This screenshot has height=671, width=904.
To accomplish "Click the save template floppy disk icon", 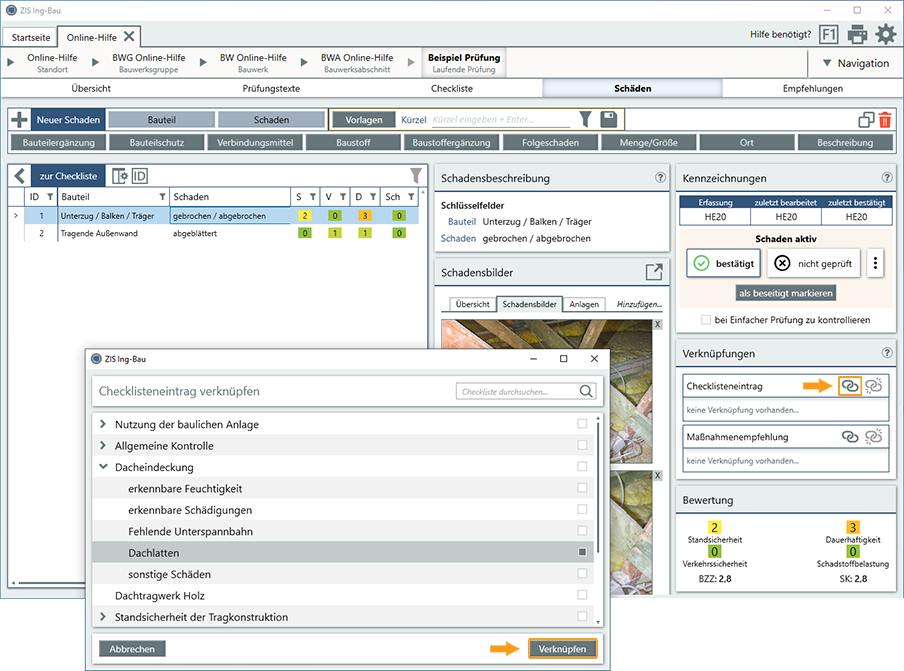I will [x=608, y=120].
